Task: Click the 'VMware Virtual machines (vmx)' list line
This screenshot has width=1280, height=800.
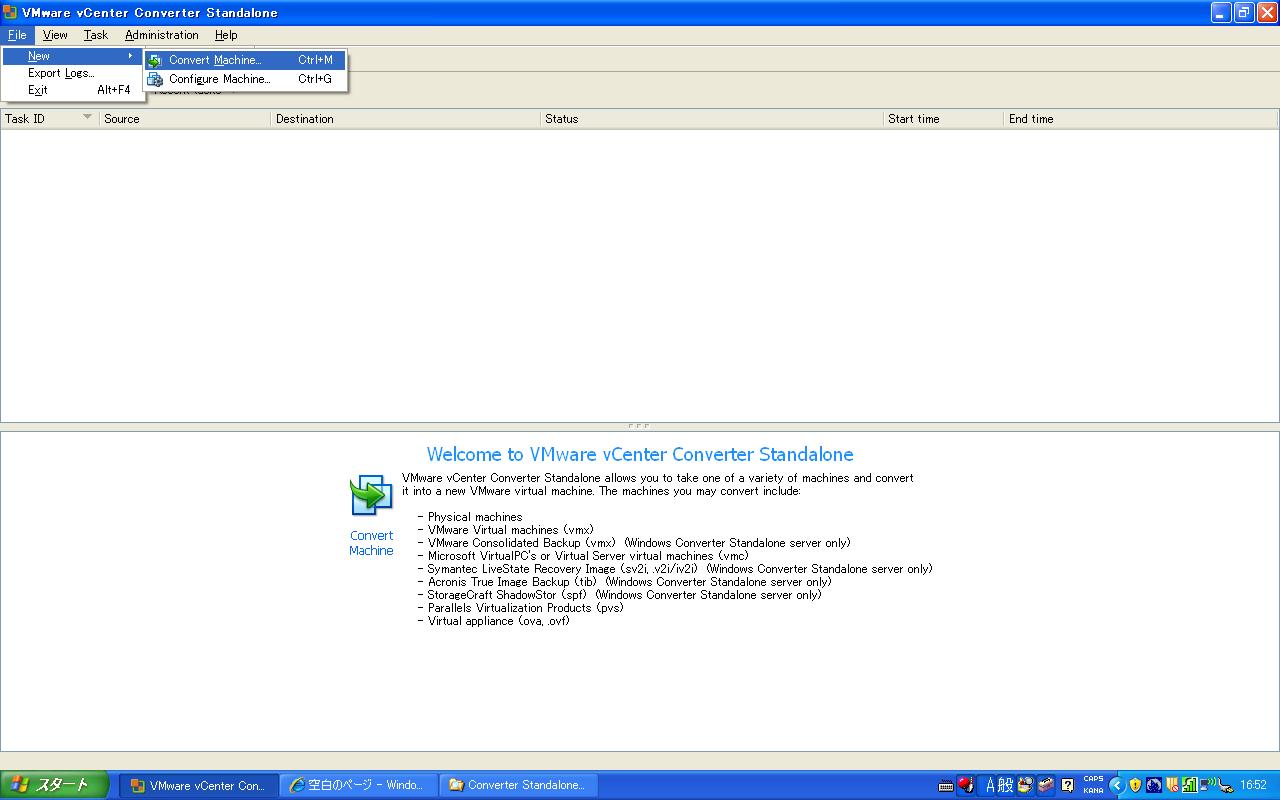Action: [x=510, y=530]
